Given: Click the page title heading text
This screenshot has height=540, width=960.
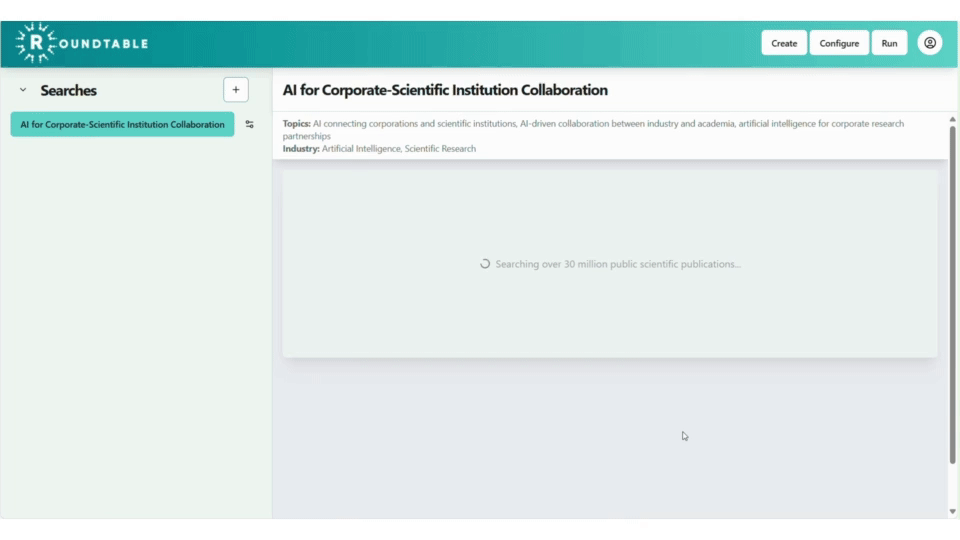Looking at the screenshot, I should 445,90.
